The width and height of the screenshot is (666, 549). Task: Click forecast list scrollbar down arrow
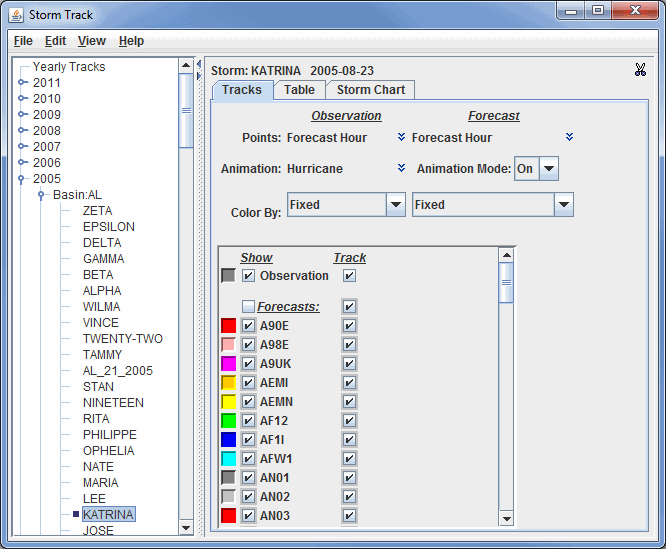coord(506,518)
